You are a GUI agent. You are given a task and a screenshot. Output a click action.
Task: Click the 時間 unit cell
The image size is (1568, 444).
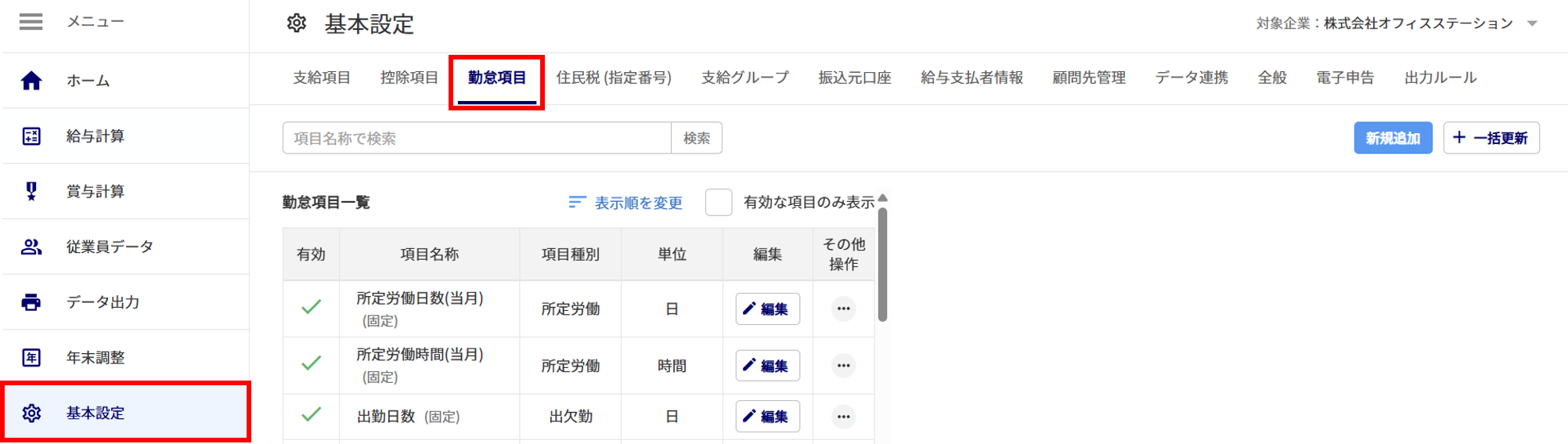672,366
